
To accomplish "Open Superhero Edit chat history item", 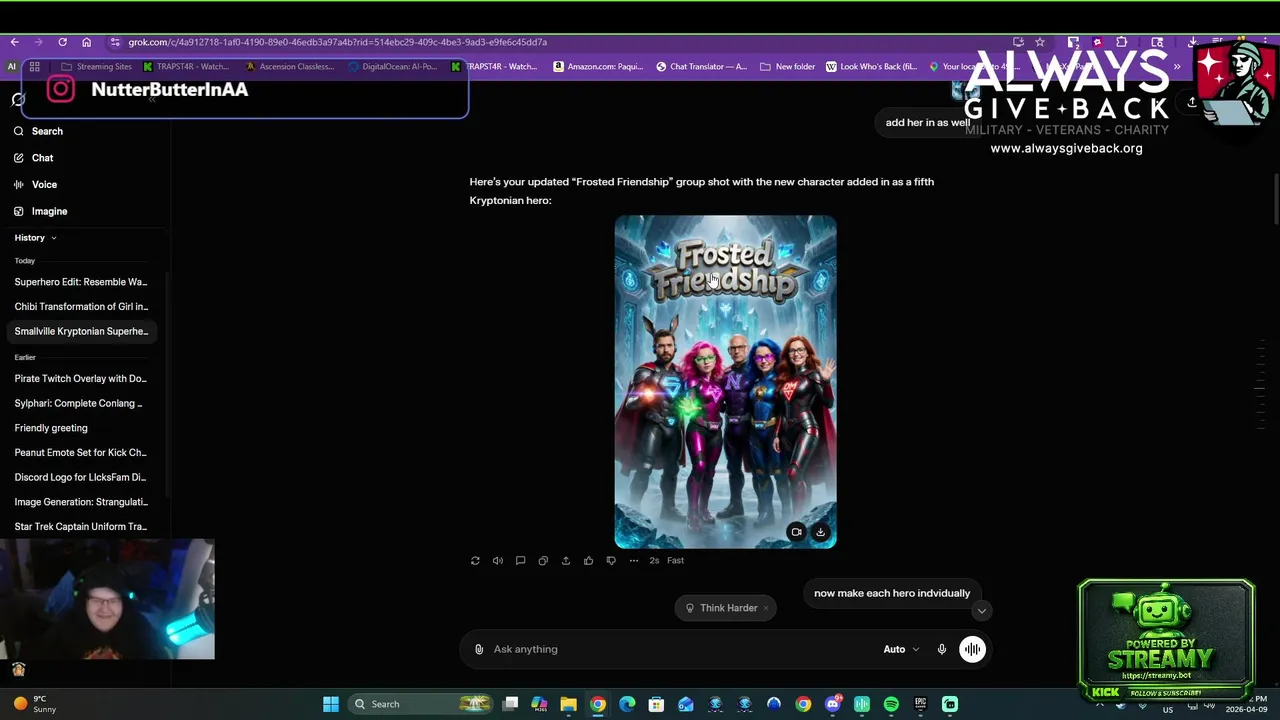I will (x=81, y=282).
